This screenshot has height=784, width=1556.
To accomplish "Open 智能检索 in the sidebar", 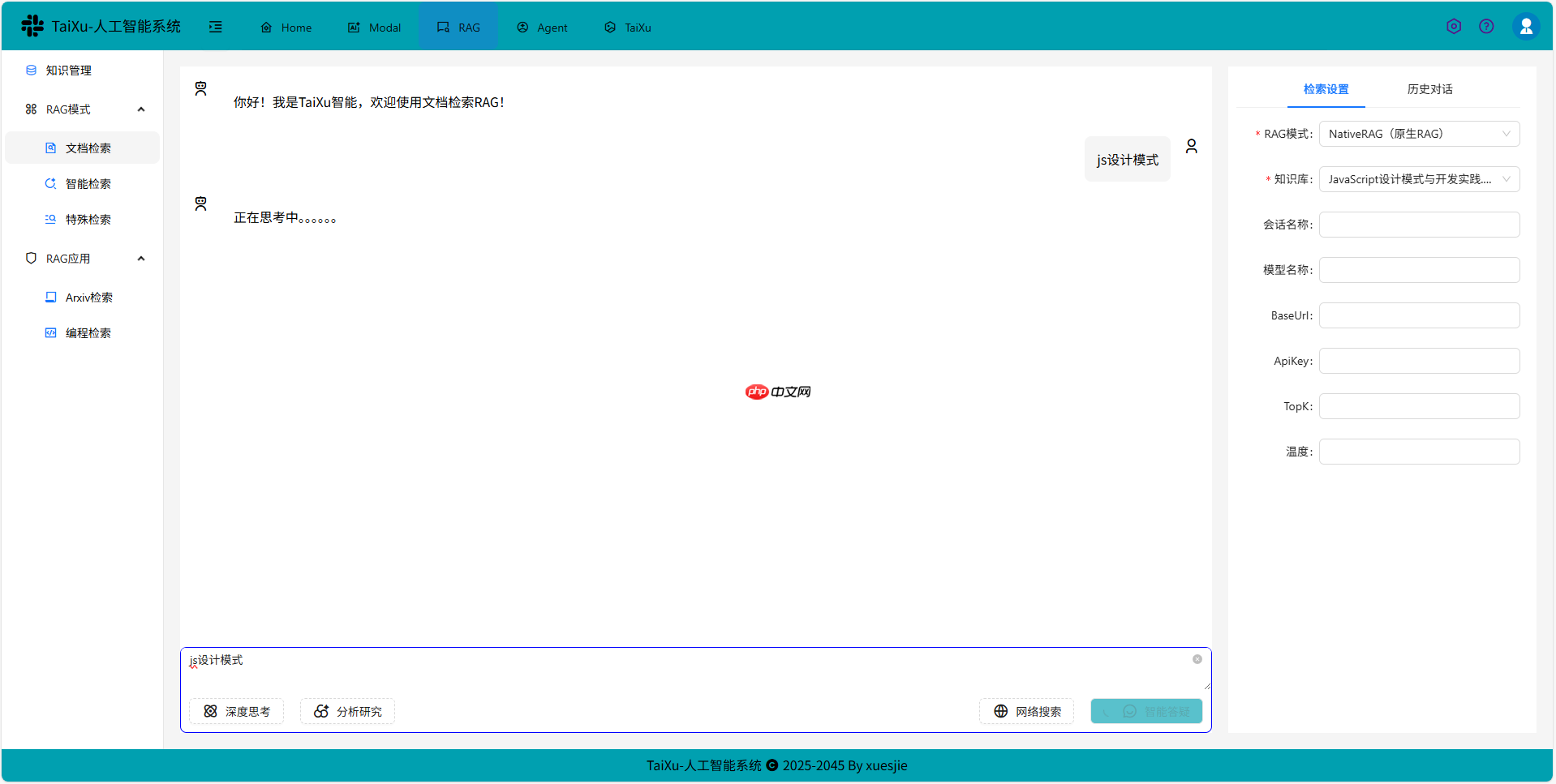I will click(x=88, y=183).
